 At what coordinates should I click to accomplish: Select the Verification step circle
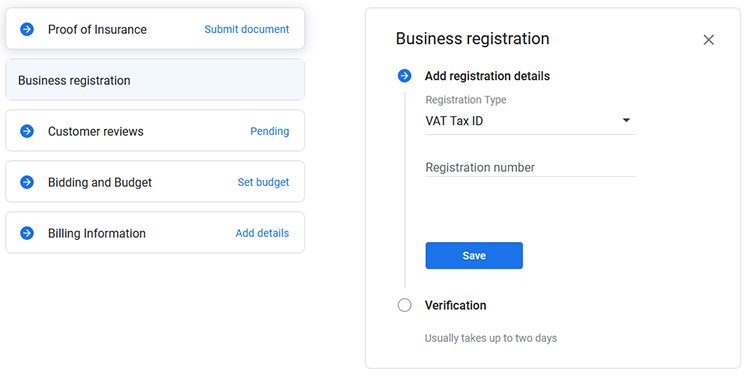pyautogui.click(x=405, y=305)
